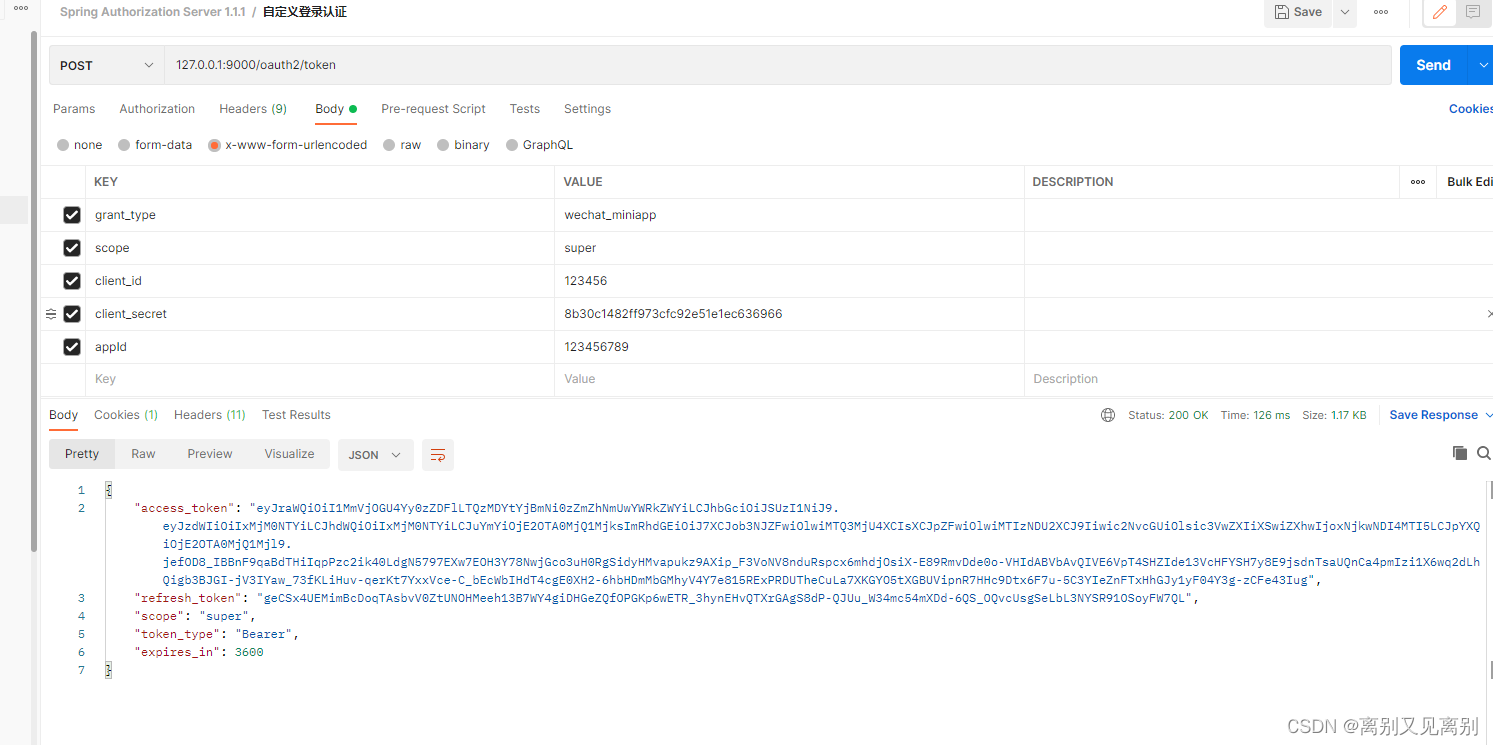Uncheck the scope row checkbox
1493x745 pixels.
72,248
